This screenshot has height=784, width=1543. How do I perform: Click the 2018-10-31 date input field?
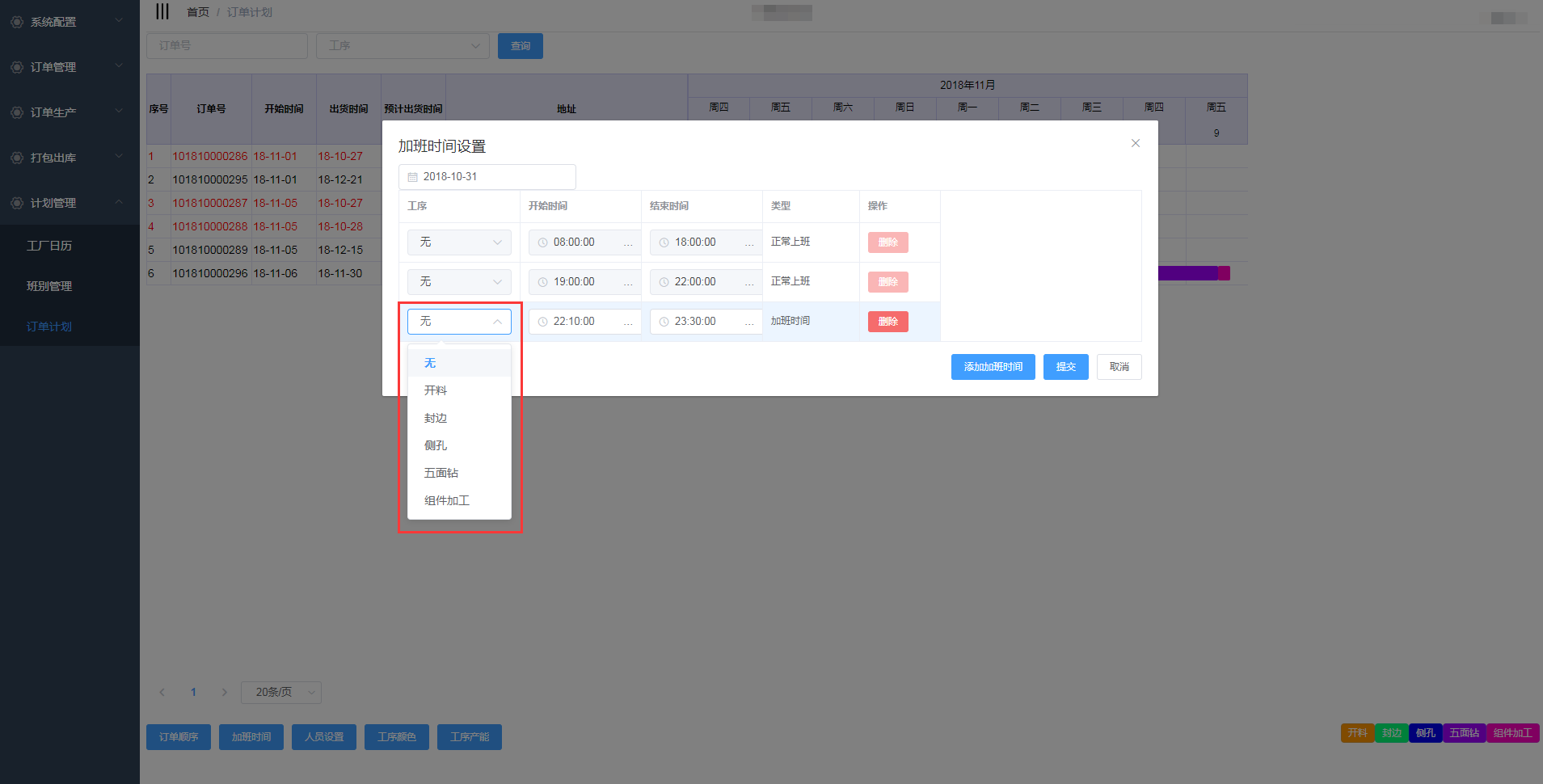tap(487, 177)
